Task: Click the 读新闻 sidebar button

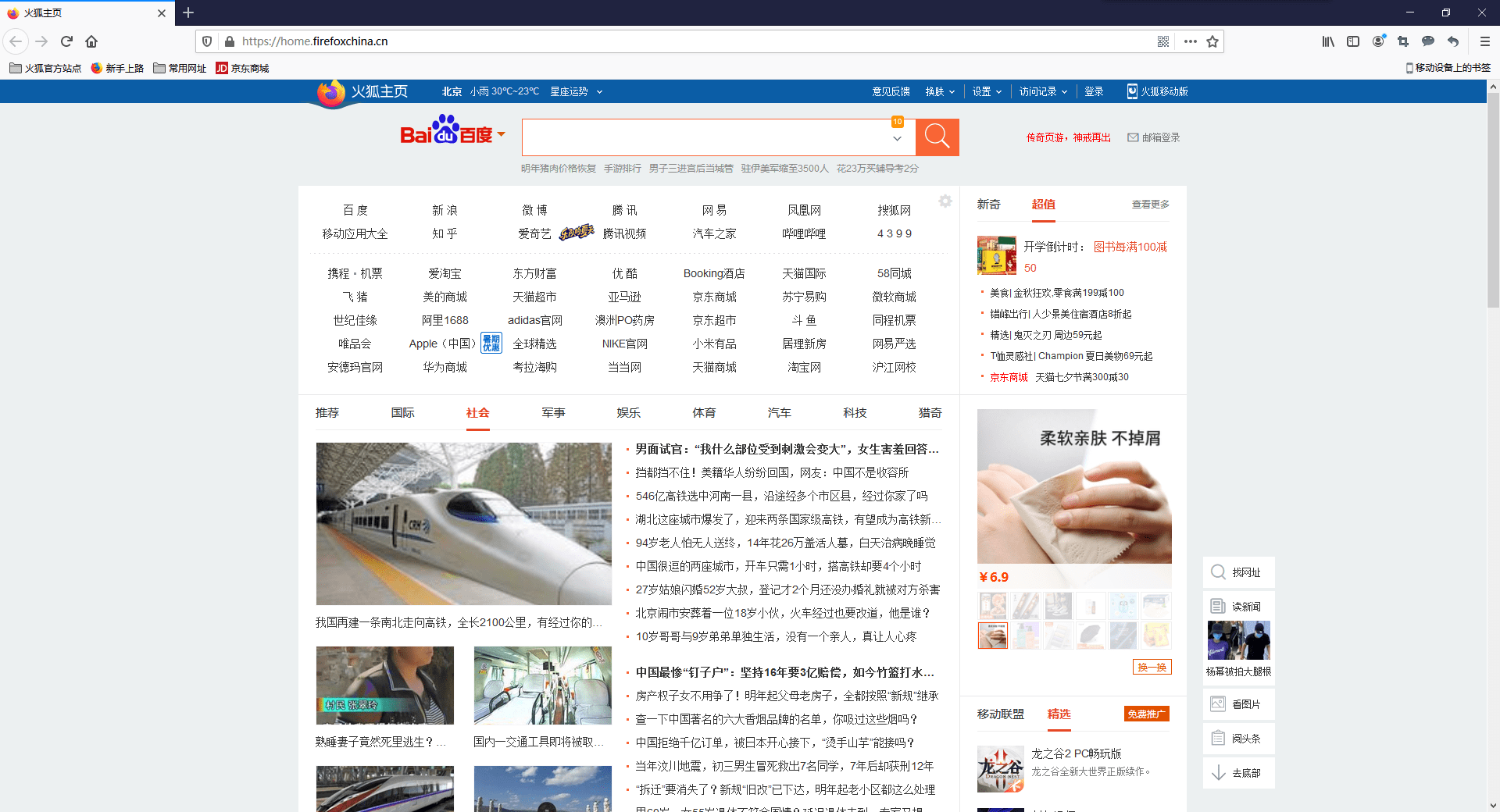Action: click(x=1238, y=606)
